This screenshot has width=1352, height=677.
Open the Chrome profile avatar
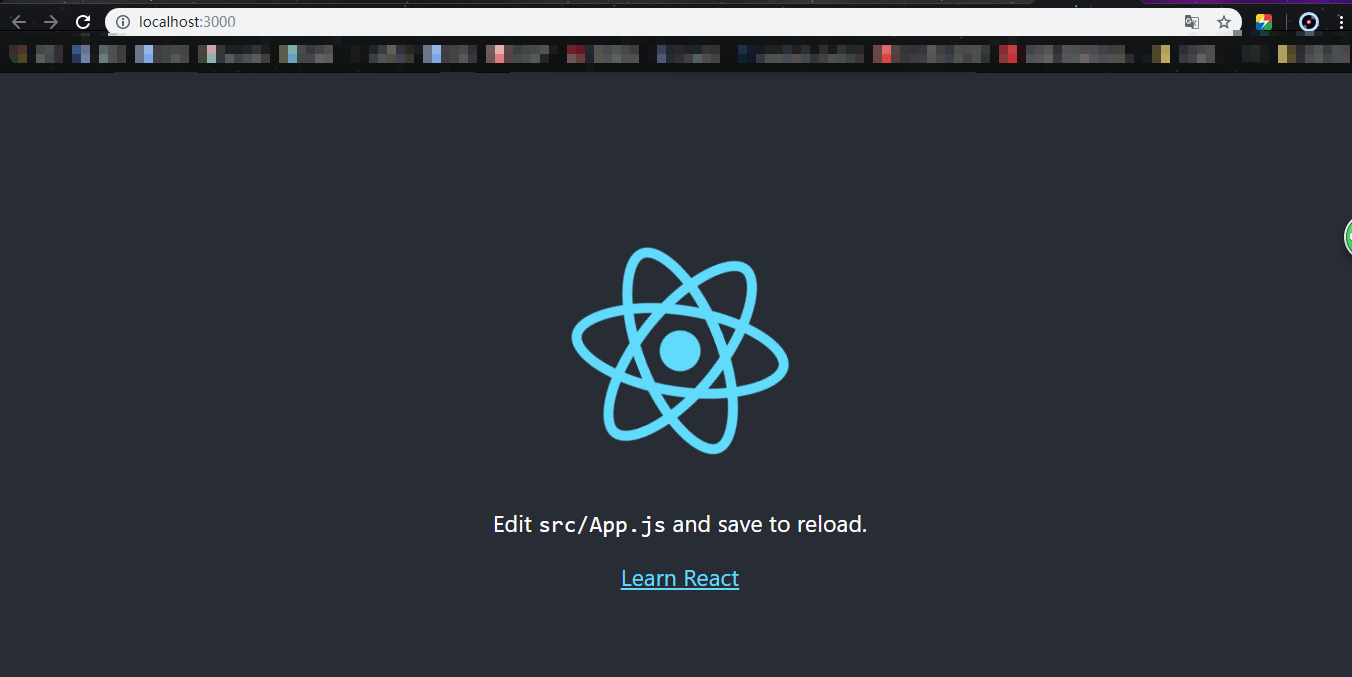pyautogui.click(x=1309, y=22)
